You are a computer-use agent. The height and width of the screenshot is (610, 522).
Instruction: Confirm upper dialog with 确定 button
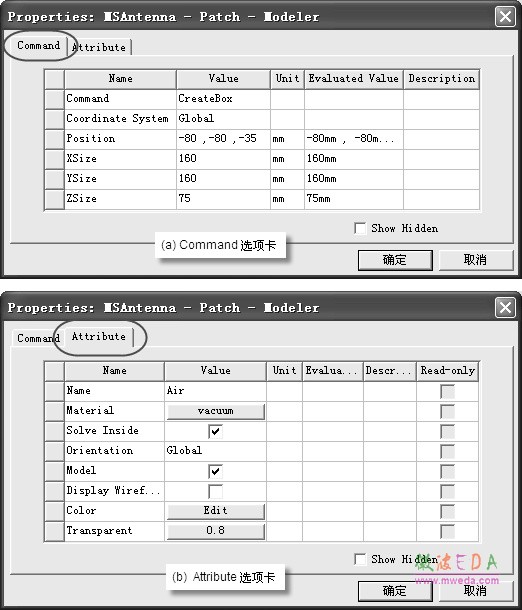click(395, 260)
